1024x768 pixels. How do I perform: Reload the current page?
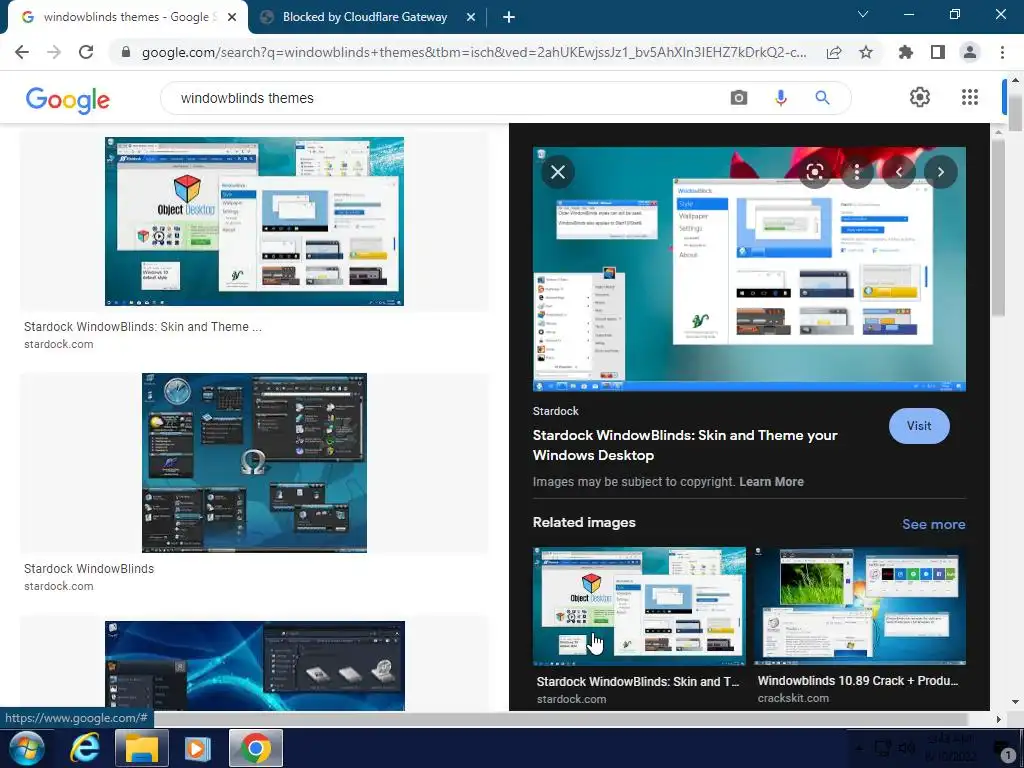pos(86,52)
